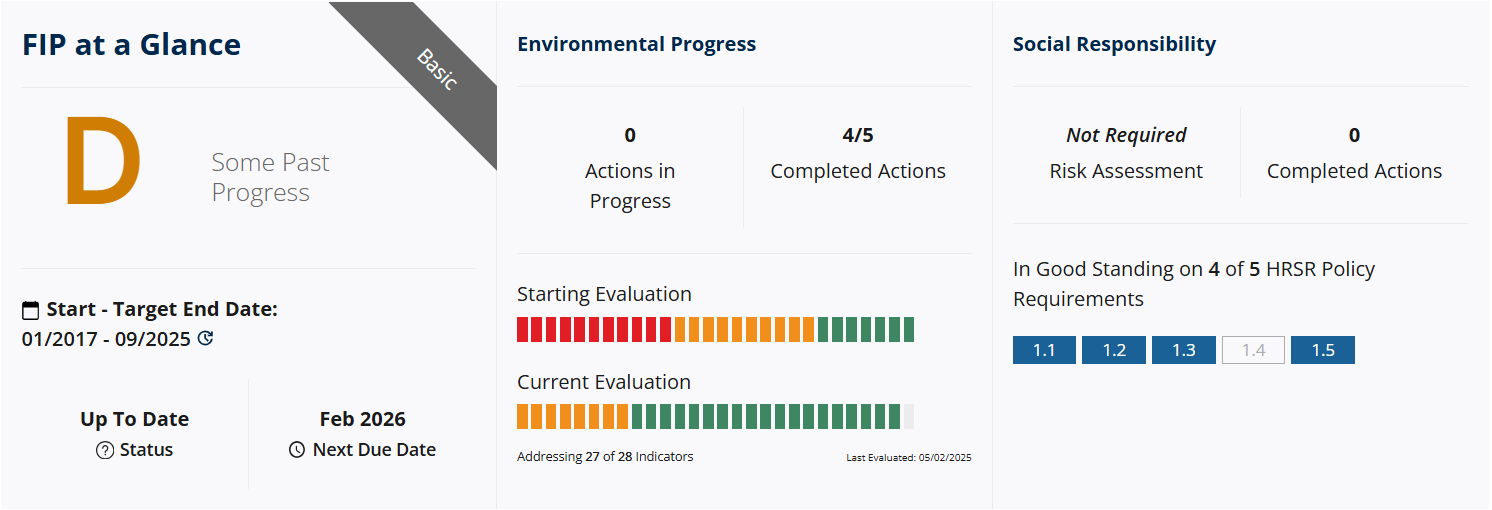Open HRSR policy requirement 1.3 badge

coord(1183,350)
